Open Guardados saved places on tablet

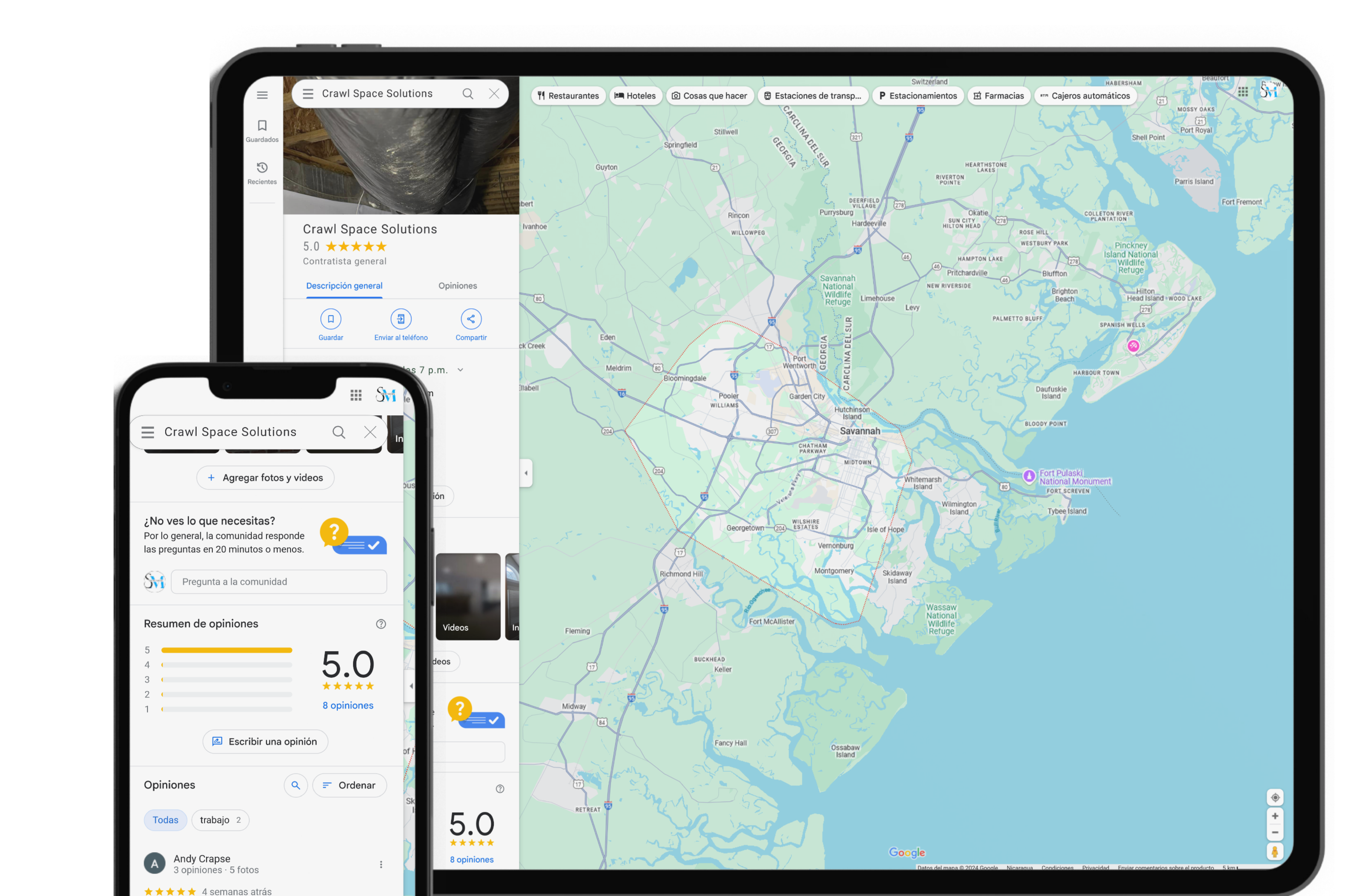click(x=262, y=131)
